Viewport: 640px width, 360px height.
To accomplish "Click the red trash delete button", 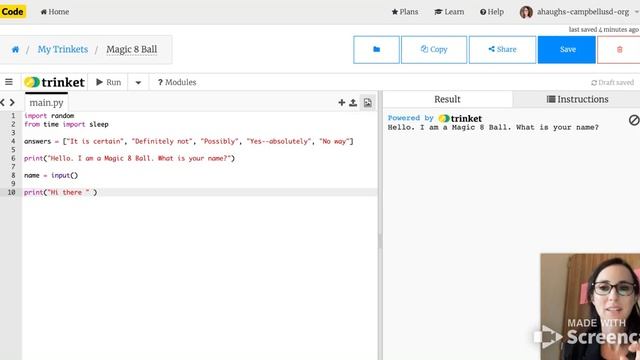I will click(x=619, y=49).
